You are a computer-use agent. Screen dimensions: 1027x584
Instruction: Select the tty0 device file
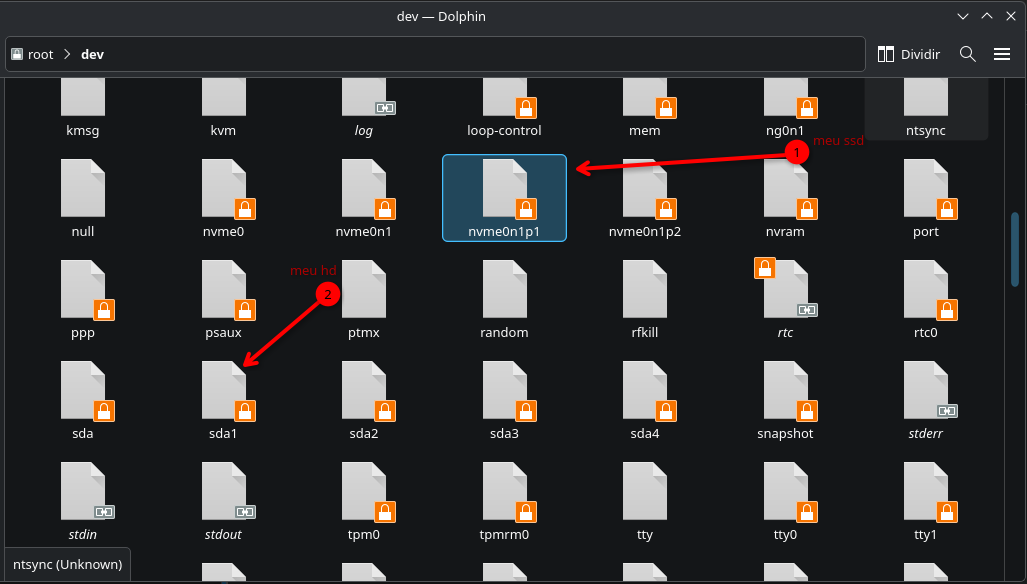(785, 501)
